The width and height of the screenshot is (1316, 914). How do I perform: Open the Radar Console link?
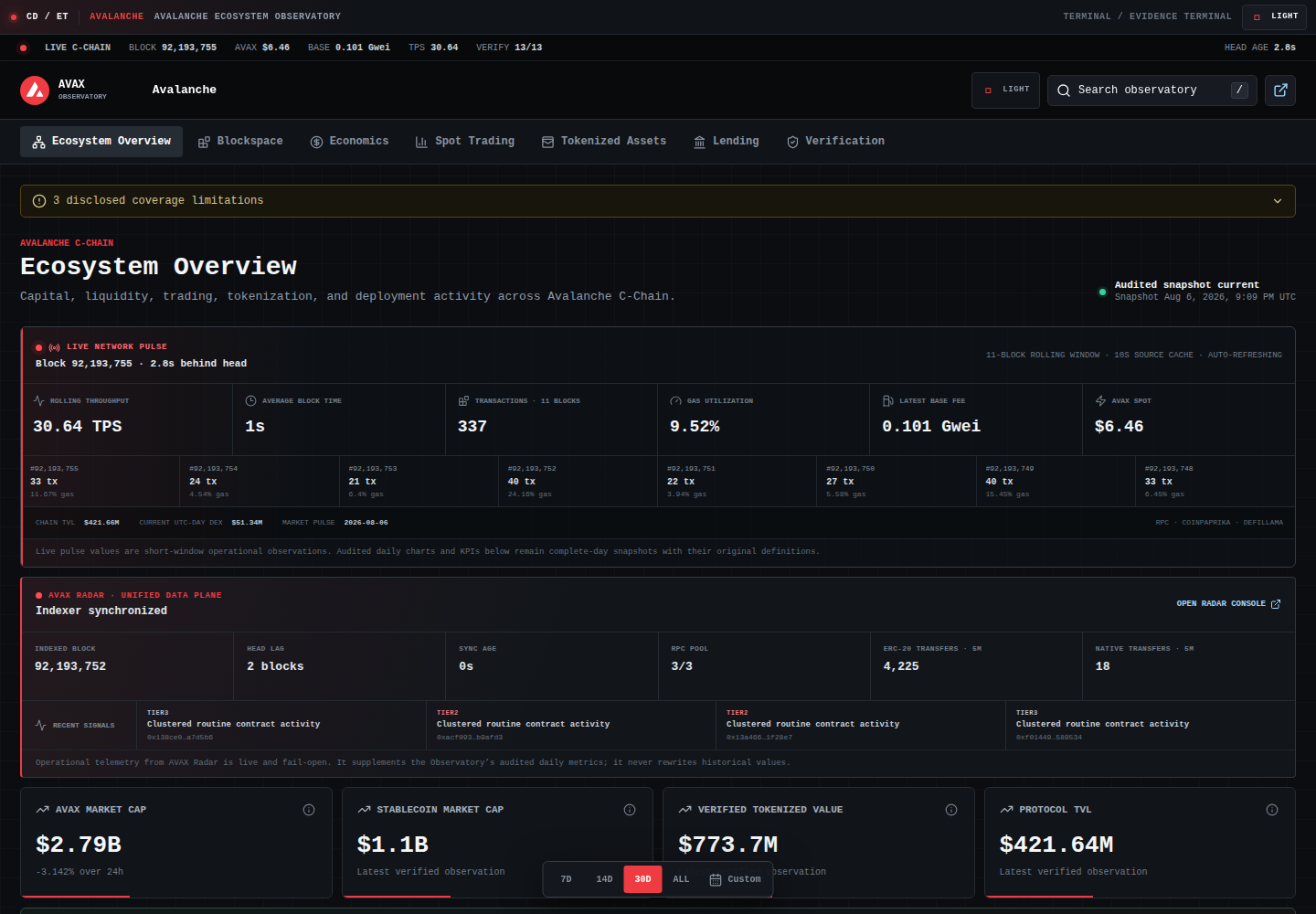tap(1228, 604)
